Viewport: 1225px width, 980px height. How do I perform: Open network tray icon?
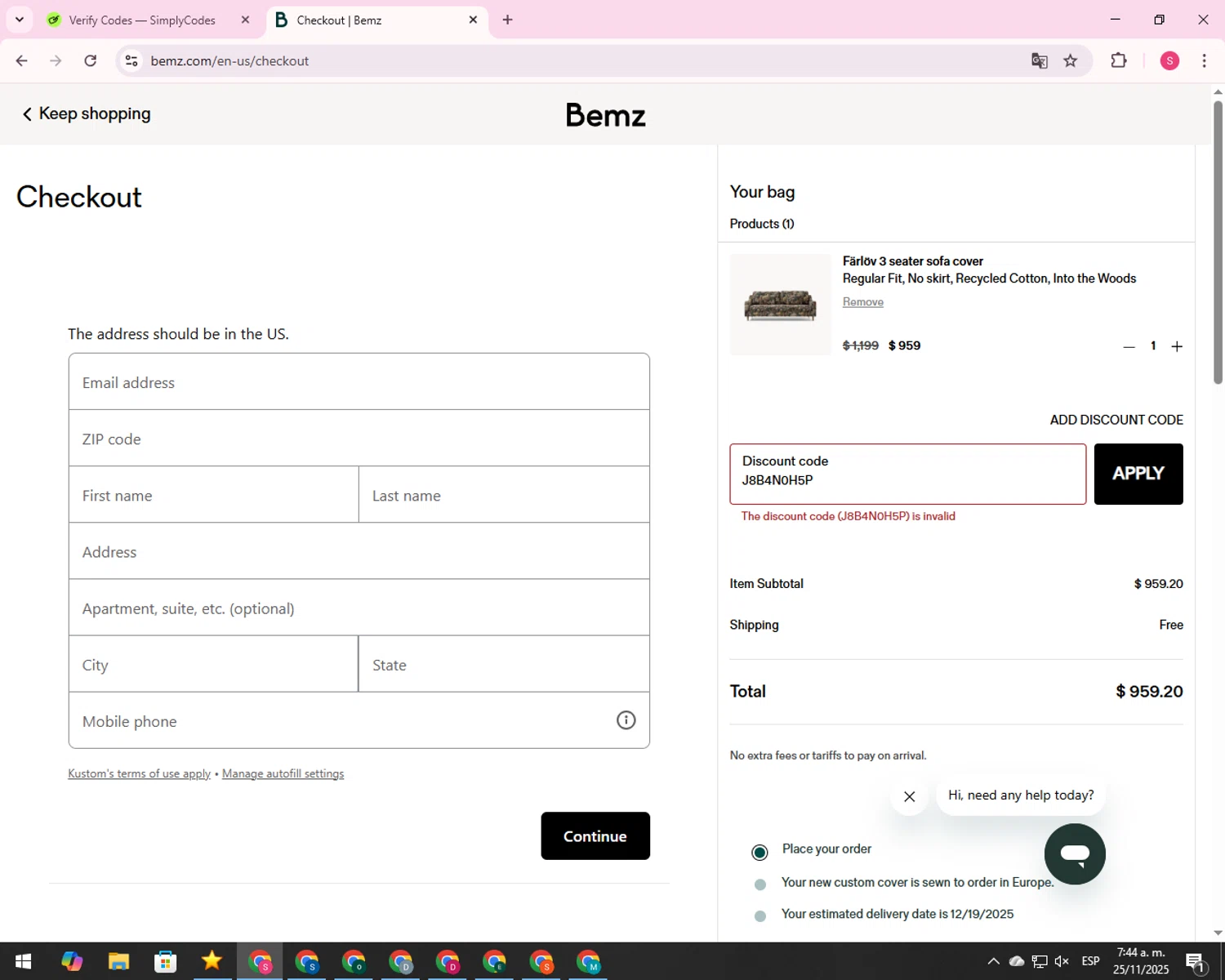coord(1040,961)
